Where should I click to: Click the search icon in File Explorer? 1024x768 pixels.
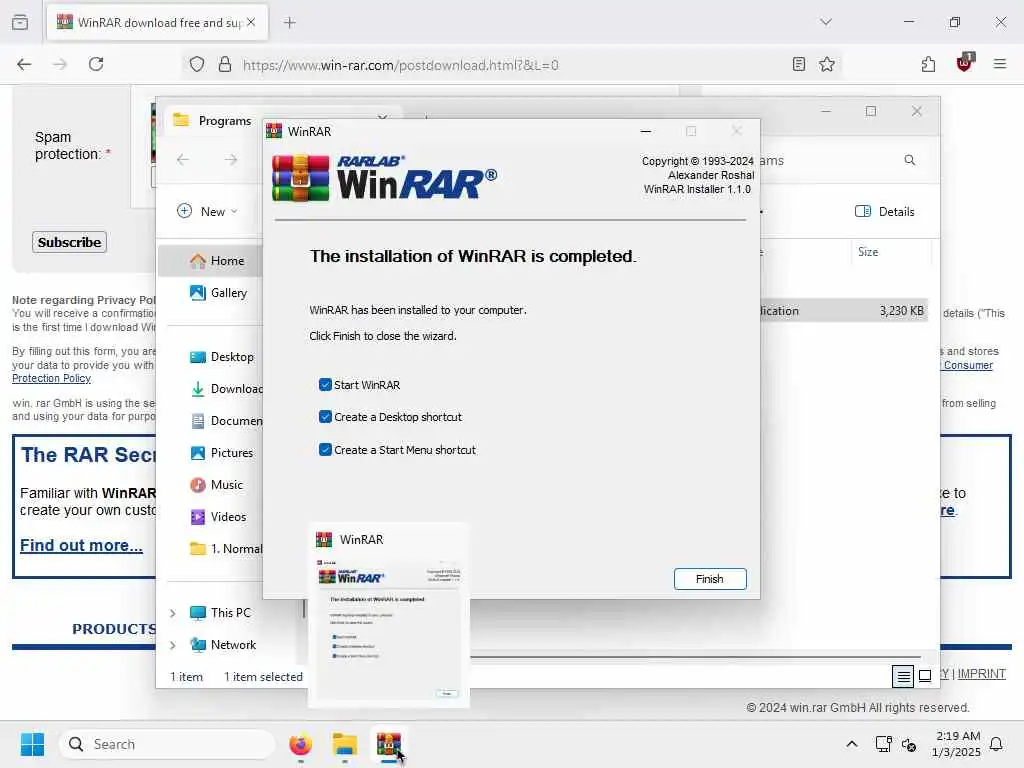(910, 160)
